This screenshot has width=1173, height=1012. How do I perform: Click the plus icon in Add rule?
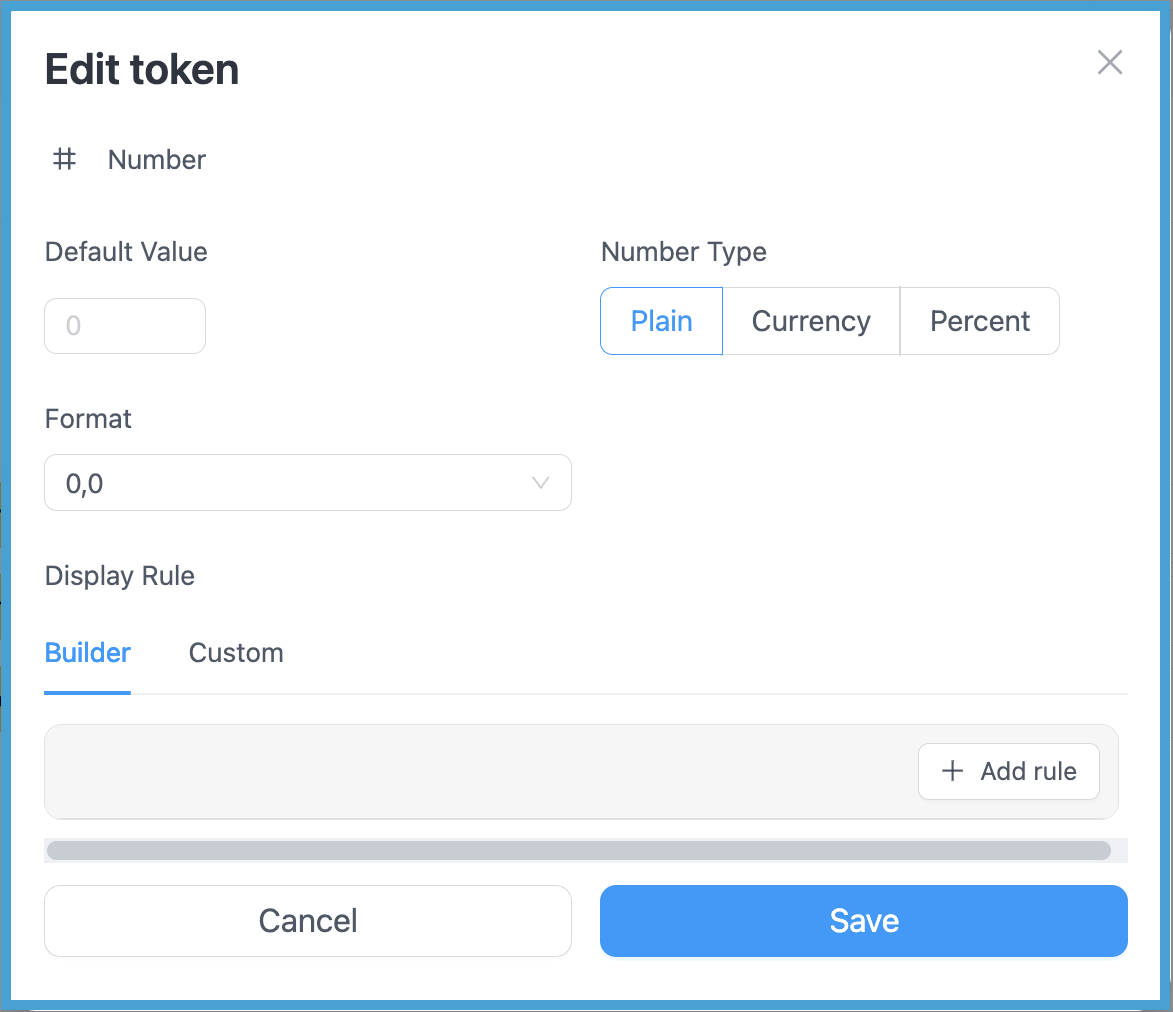[953, 771]
